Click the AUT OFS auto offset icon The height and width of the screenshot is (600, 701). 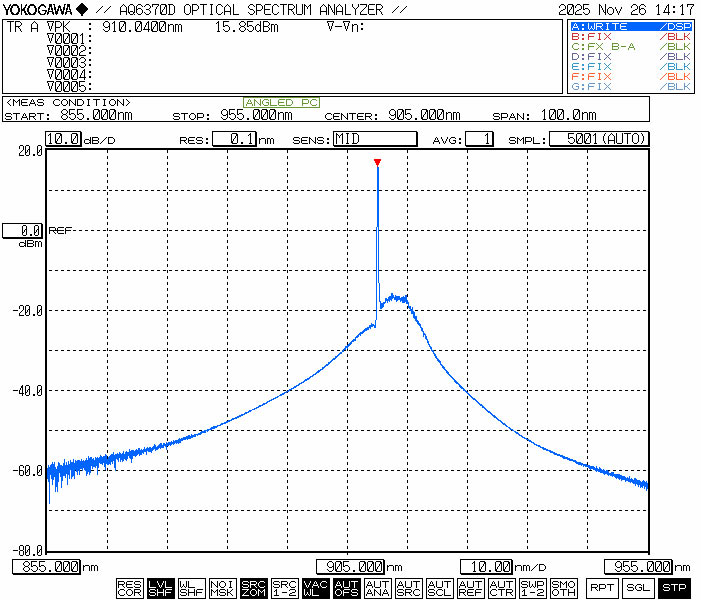coord(346,588)
